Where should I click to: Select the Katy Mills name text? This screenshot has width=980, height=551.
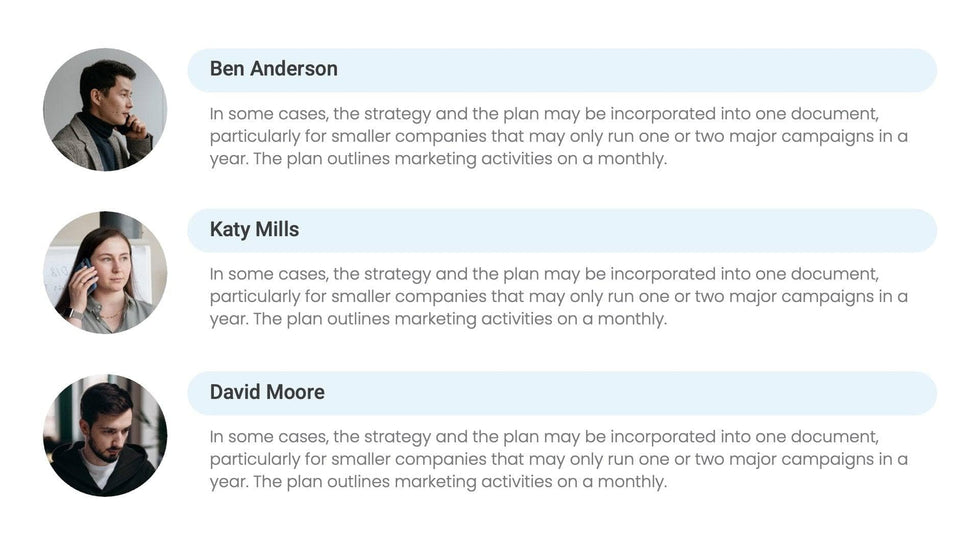[254, 230]
